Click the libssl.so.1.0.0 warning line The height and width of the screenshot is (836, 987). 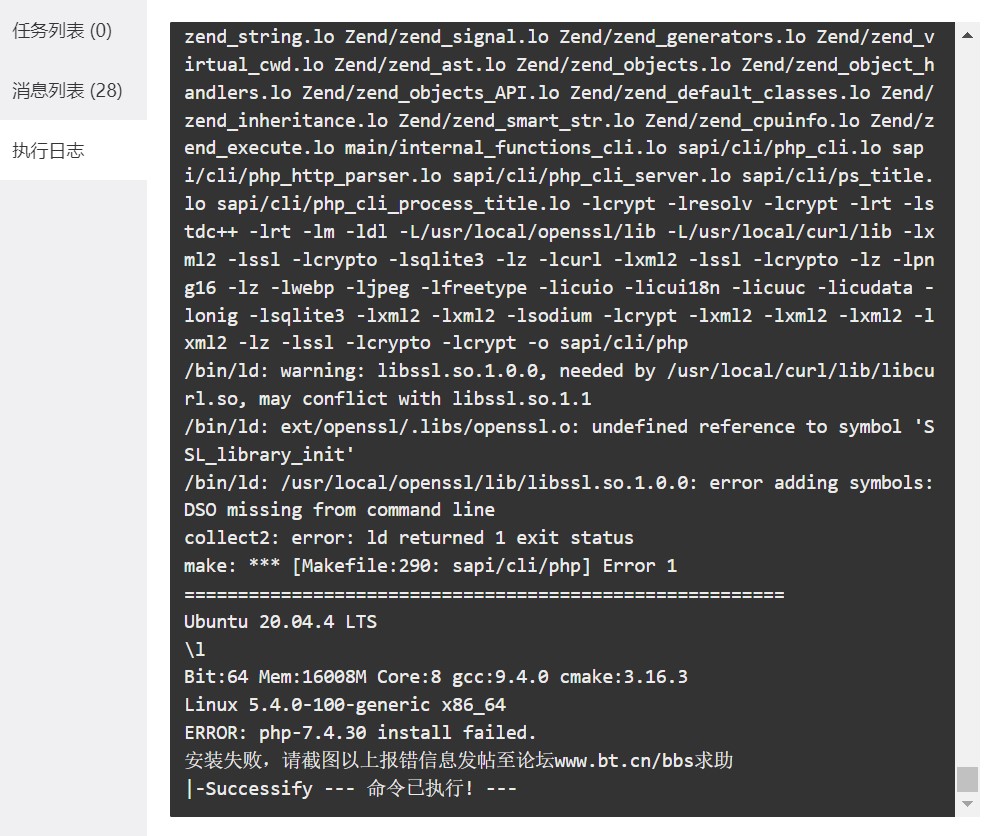click(x=559, y=385)
